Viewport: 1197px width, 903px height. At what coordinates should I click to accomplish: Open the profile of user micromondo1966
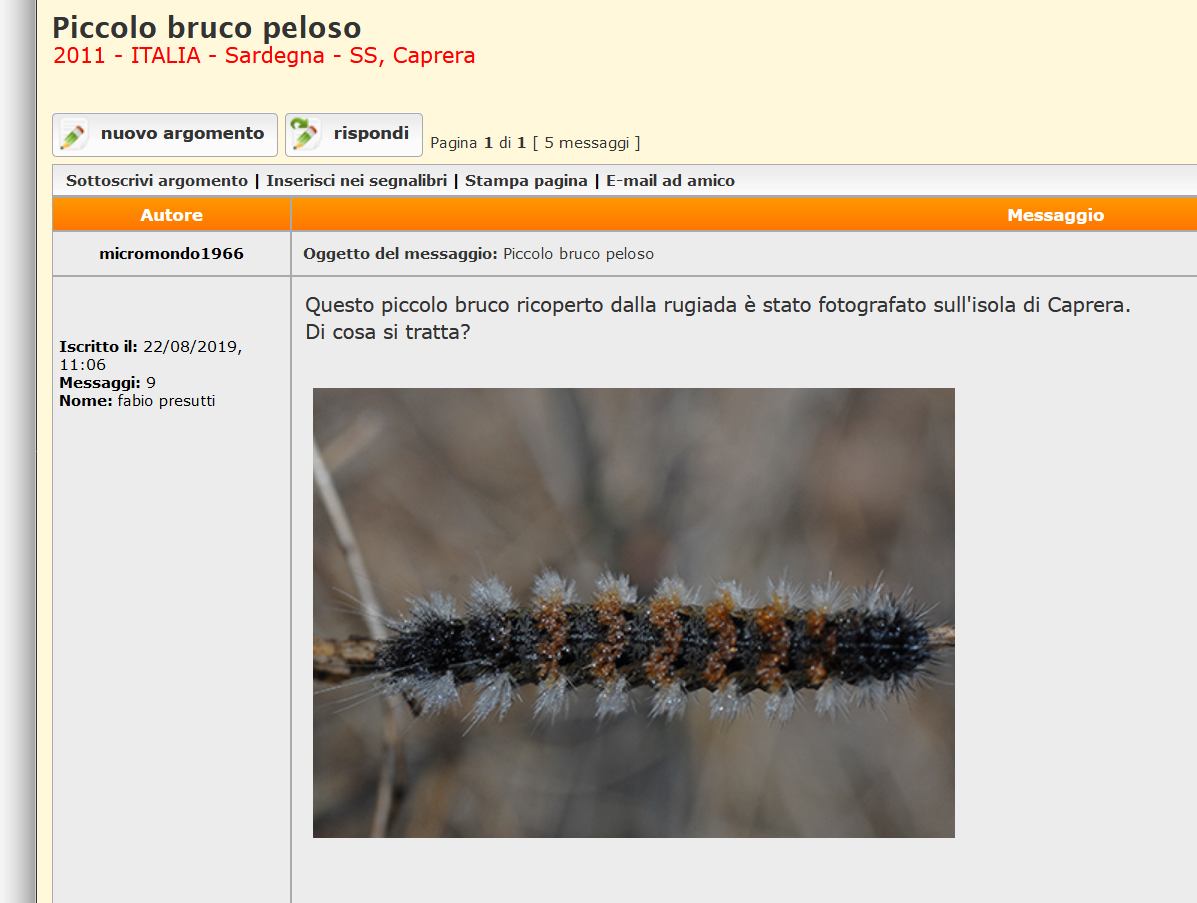coord(171,254)
